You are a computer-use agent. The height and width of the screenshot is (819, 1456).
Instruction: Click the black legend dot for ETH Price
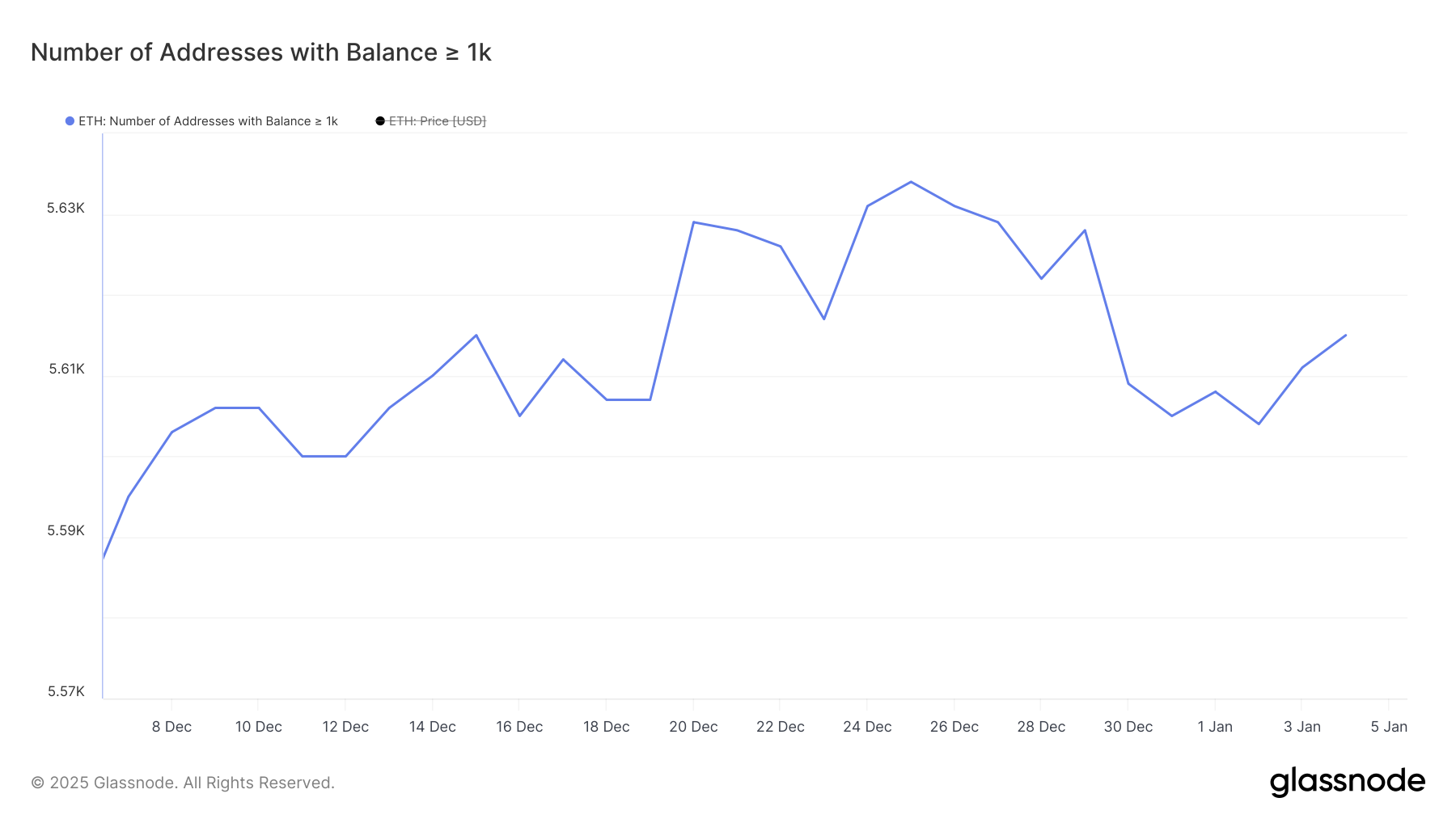pyautogui.click(x=380, y=121)
